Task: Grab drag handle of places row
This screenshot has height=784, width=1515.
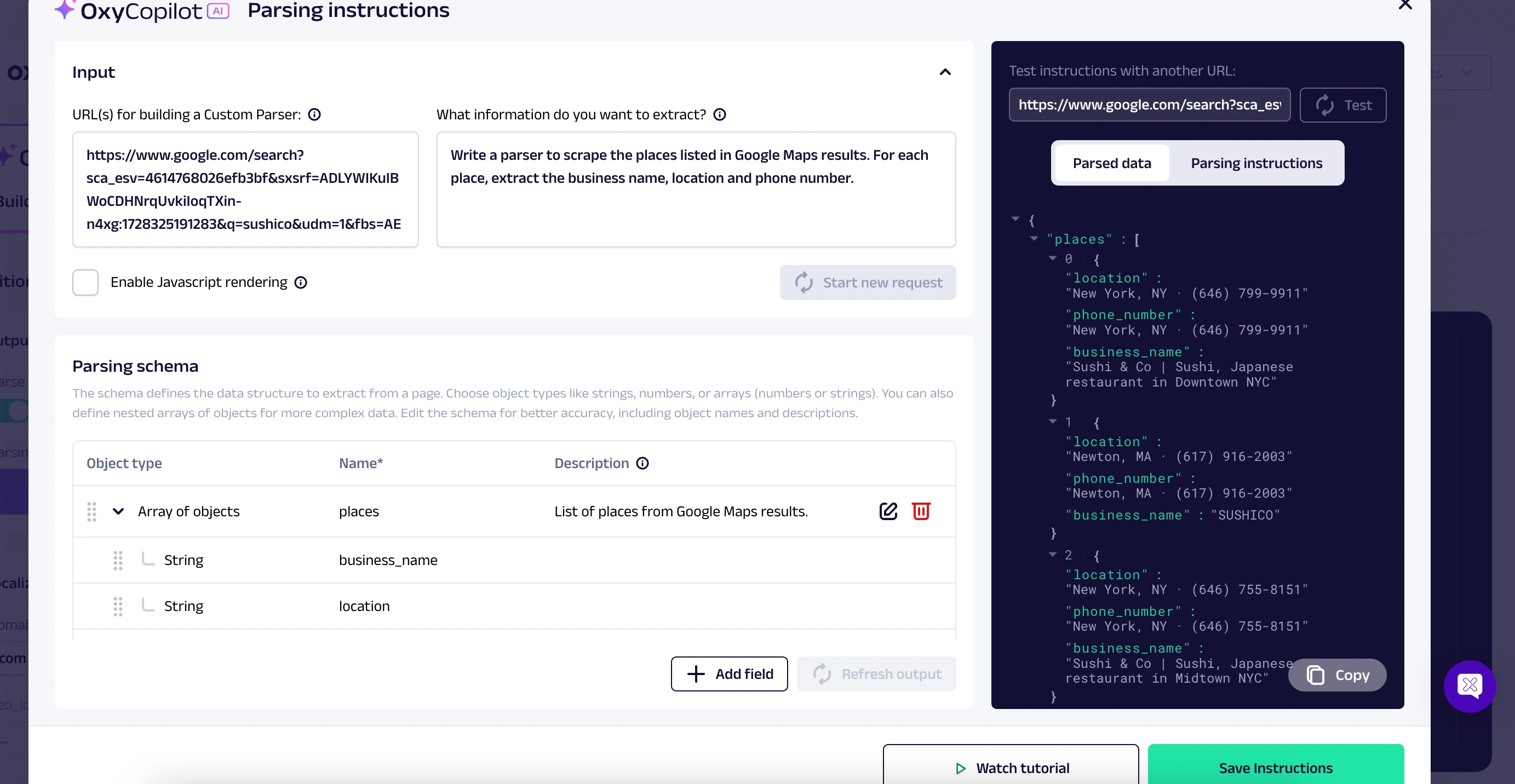Action: [92, 511]
